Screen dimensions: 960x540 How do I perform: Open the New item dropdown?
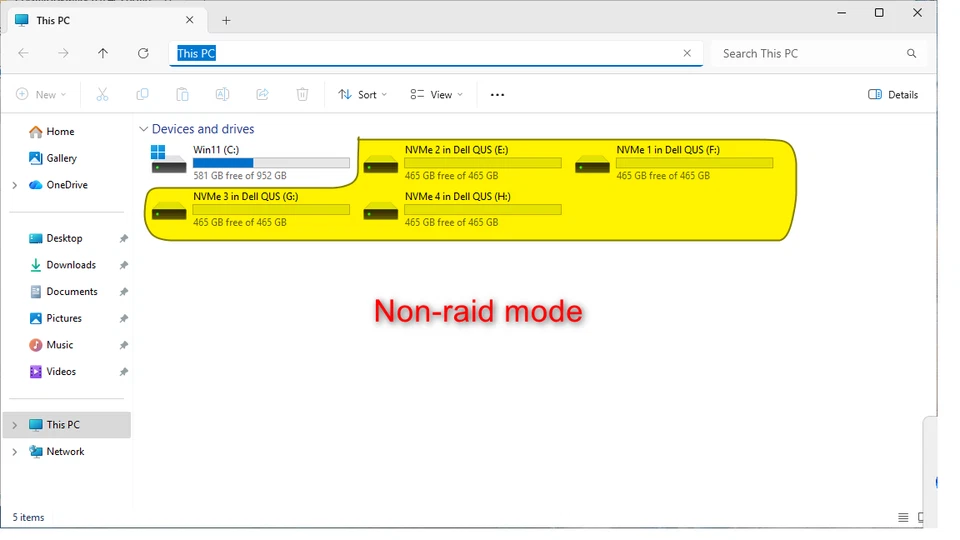(41, 94)
